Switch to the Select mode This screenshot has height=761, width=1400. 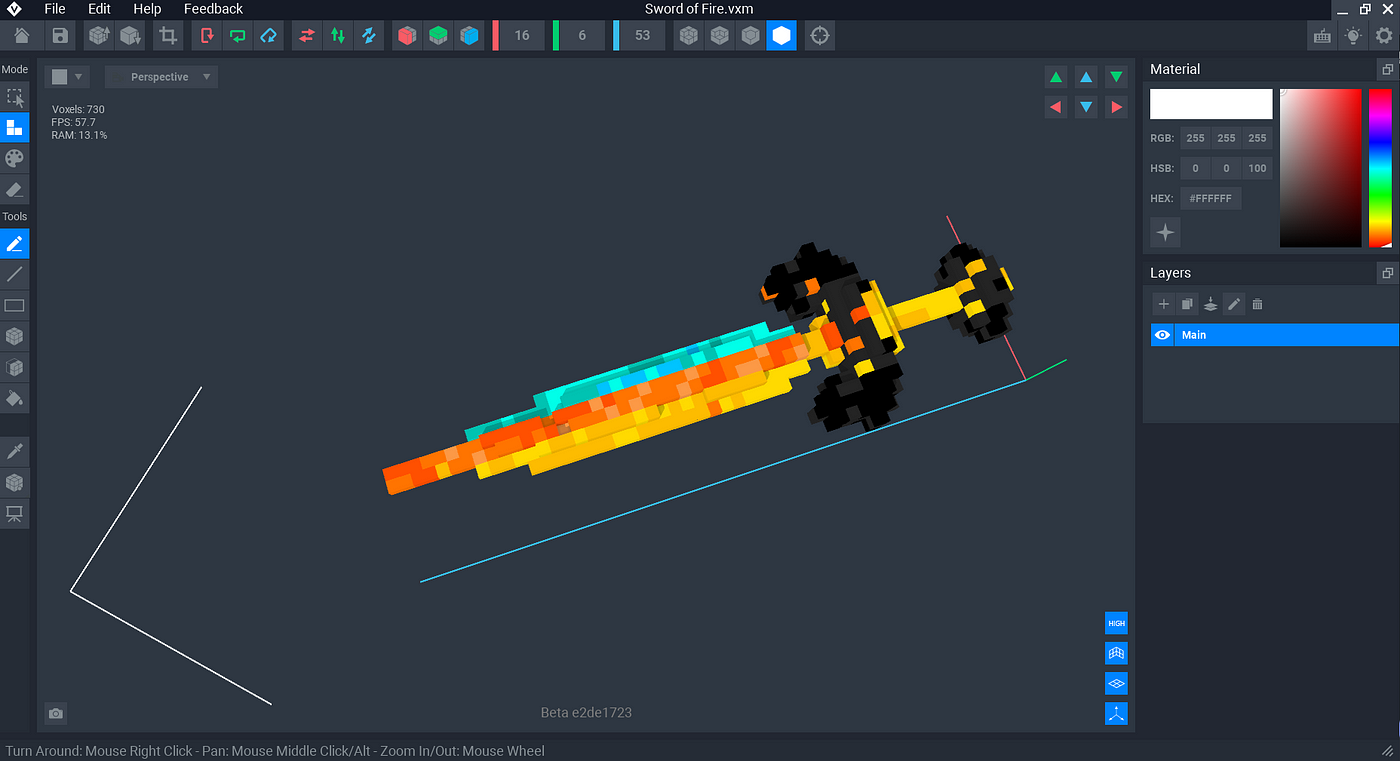(x=15, y=97)
